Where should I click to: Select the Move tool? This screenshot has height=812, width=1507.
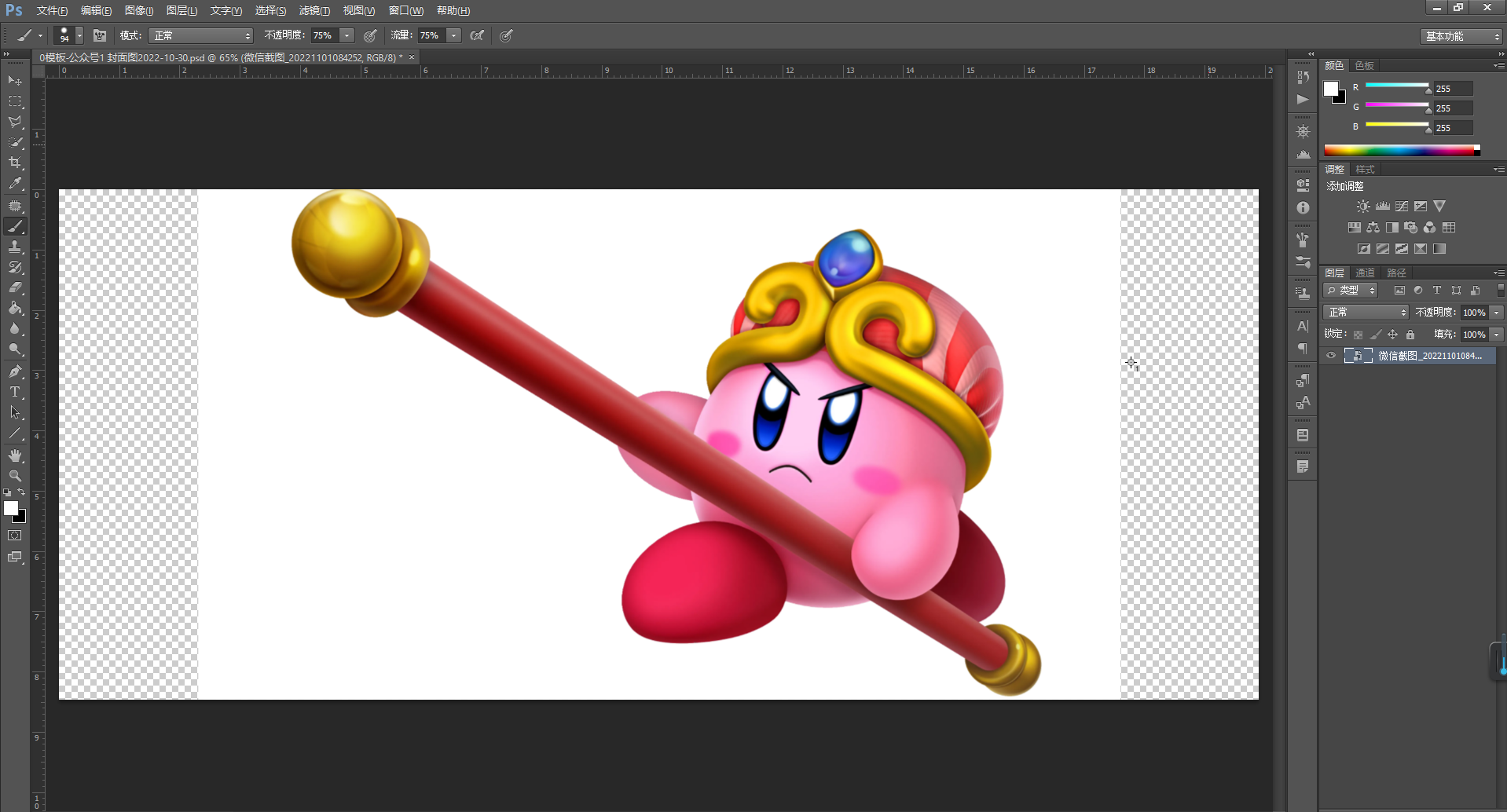(x=15, y=80)
